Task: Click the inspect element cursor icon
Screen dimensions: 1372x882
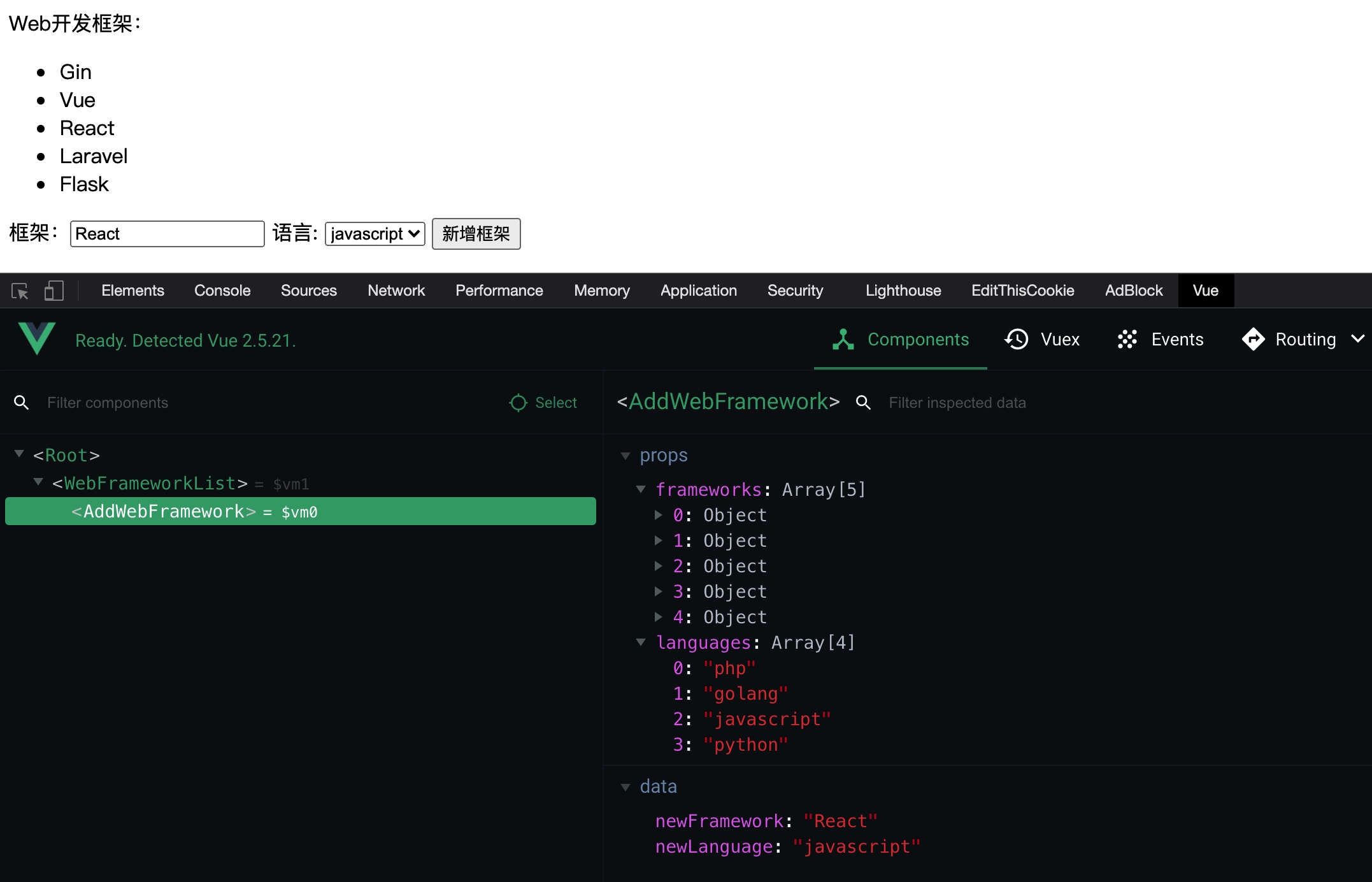Action: tap(20, 291)
